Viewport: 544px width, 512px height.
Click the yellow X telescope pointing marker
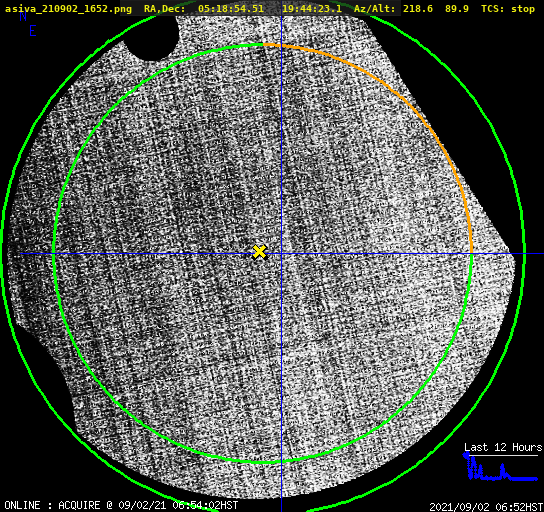[259, 252]
